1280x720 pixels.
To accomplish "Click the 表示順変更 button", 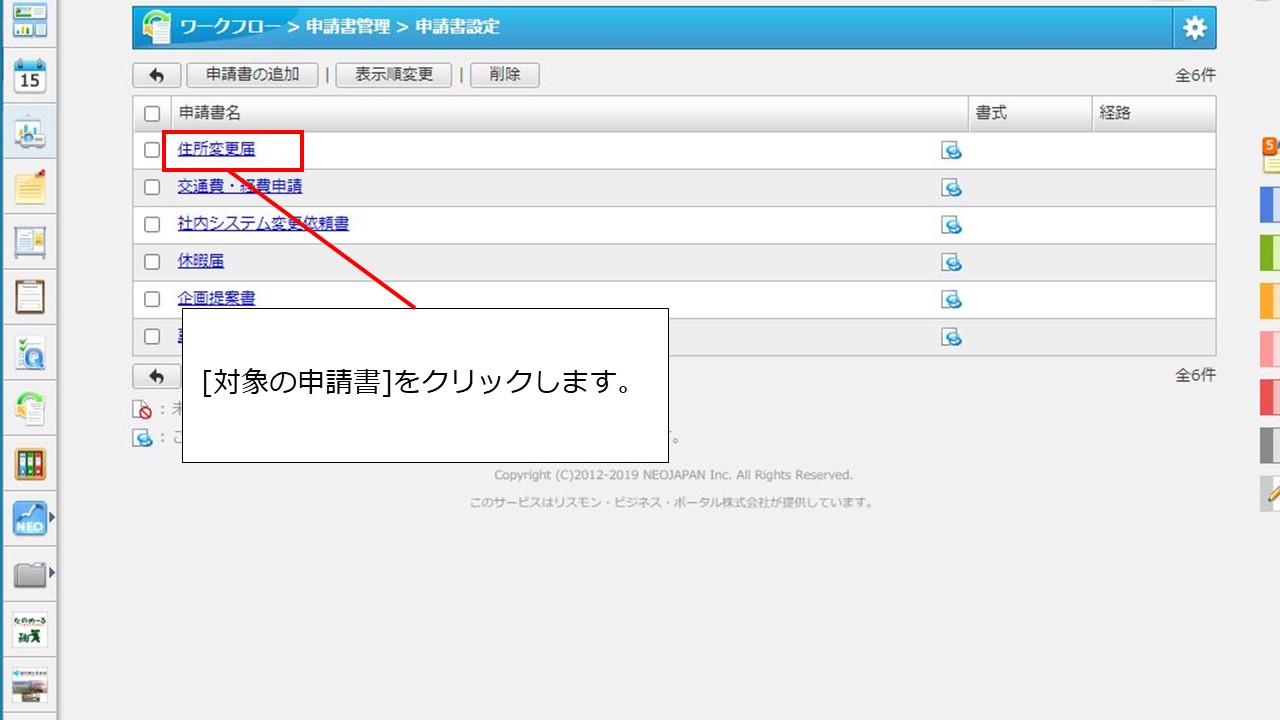I will (394, 75).
